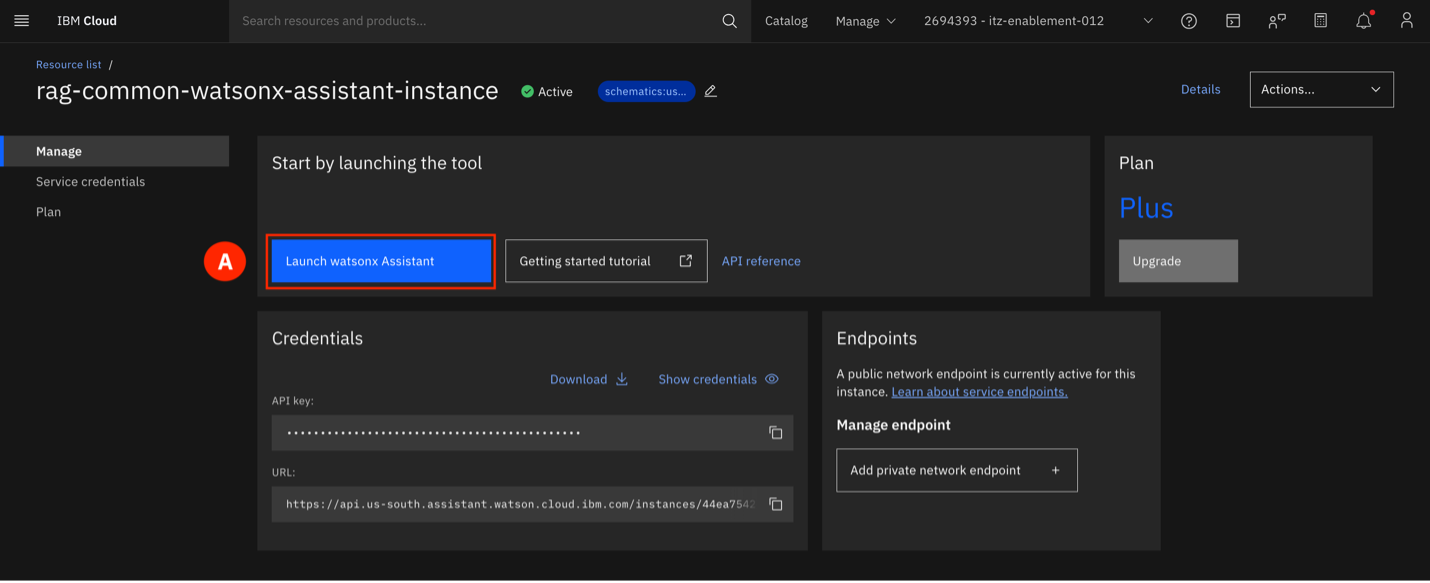Open the notifications bell
The image size is (1430, 583).
click(x=1363, y=21)
